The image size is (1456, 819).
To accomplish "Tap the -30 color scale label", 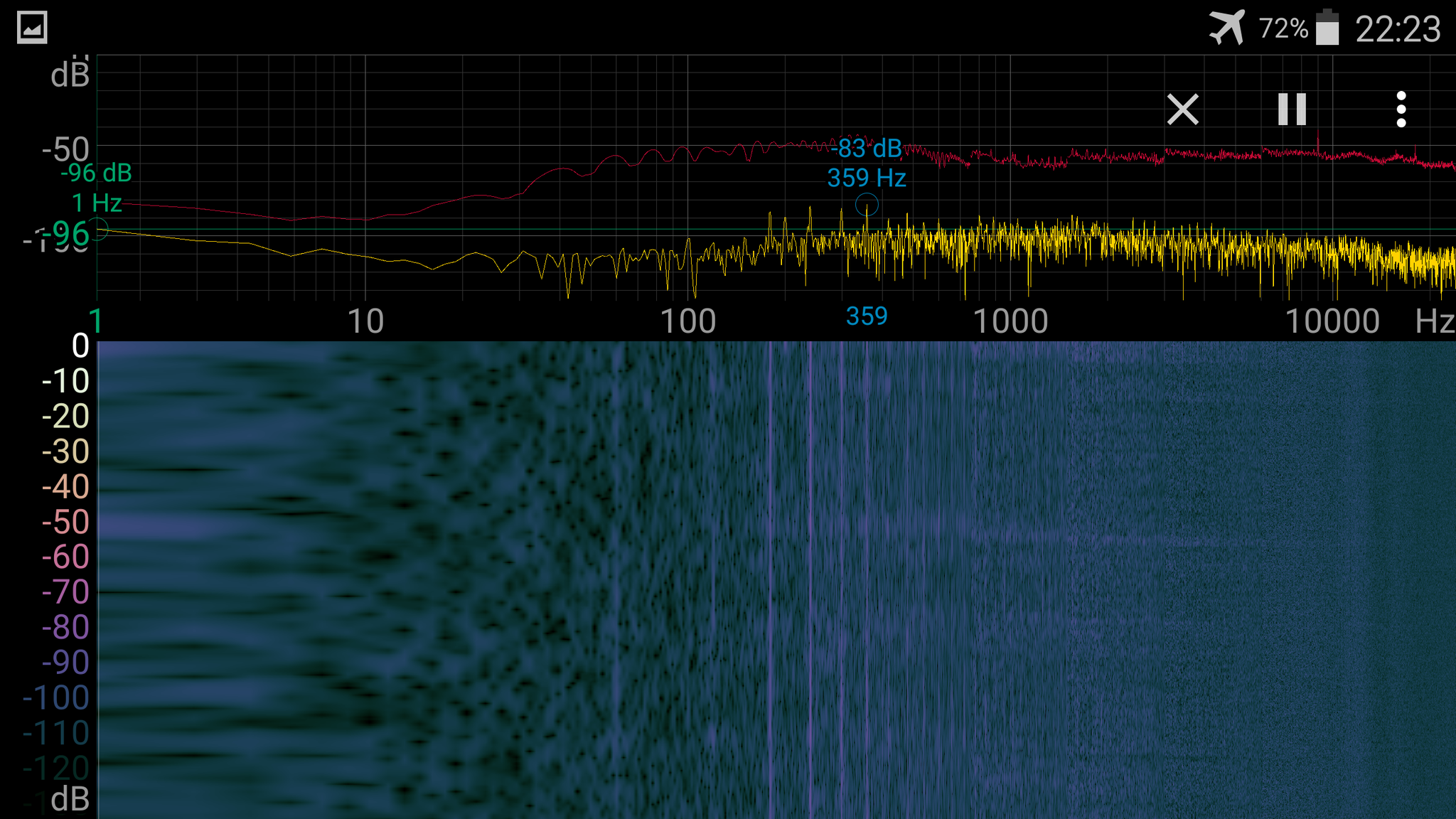I will 65,451.
